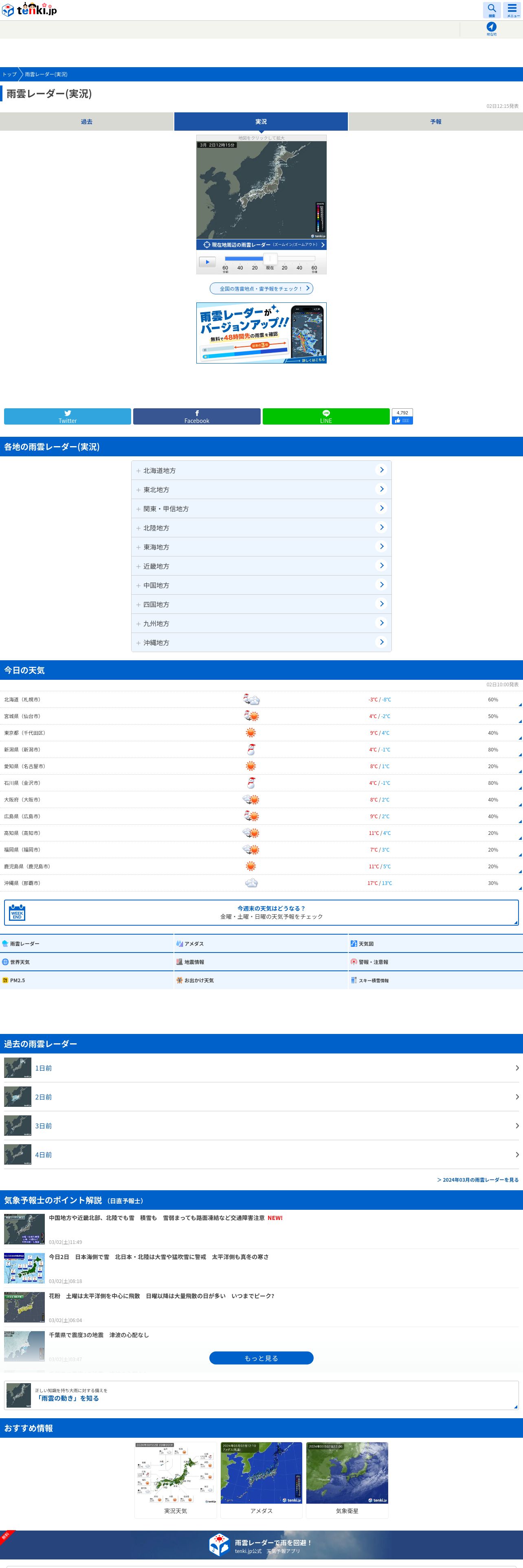The image size is (523, 1568).
Task: Open 現在地周辺の雨雲レーダー bar
Action: (261, 245)
